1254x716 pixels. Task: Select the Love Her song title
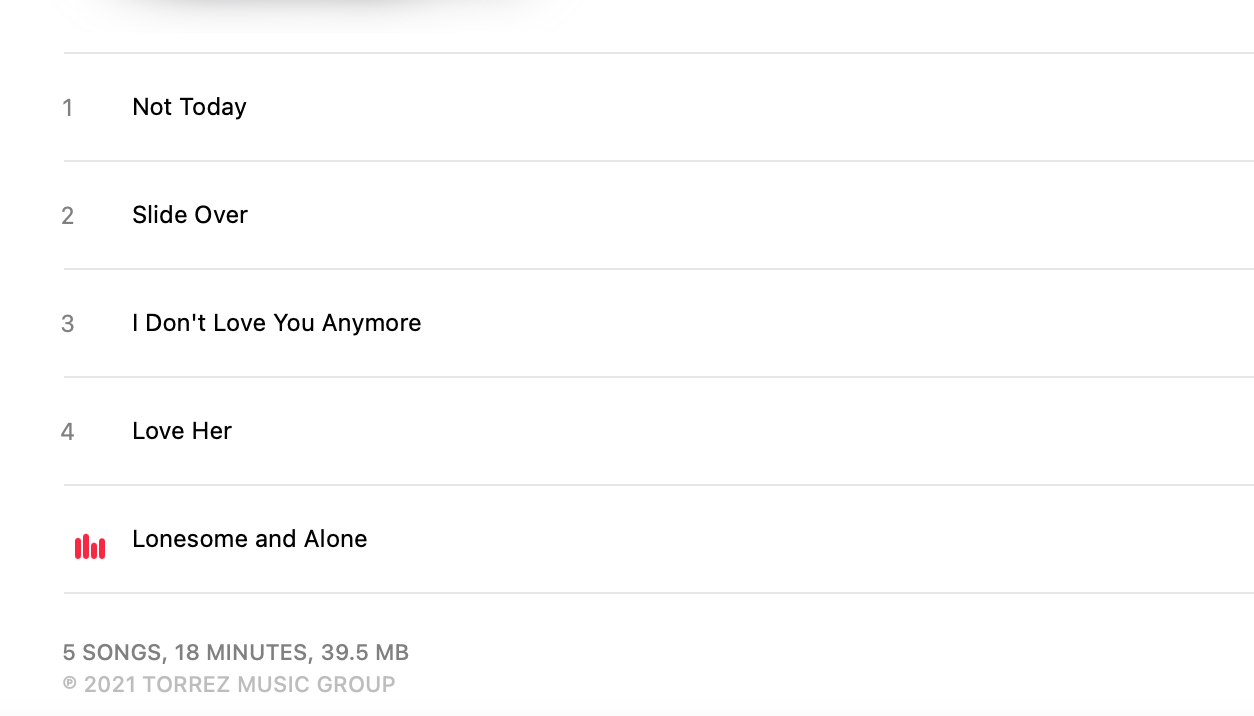point(182,431)
